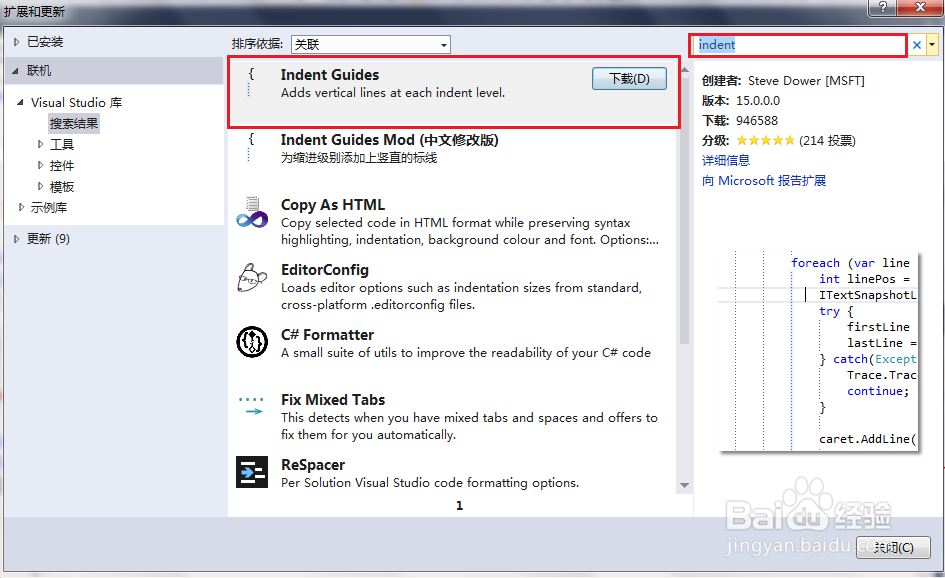The height and width of the screenshot is (578, 945).
Task: Close the dialog with the title bar X
Action: (x=920, y=7)
